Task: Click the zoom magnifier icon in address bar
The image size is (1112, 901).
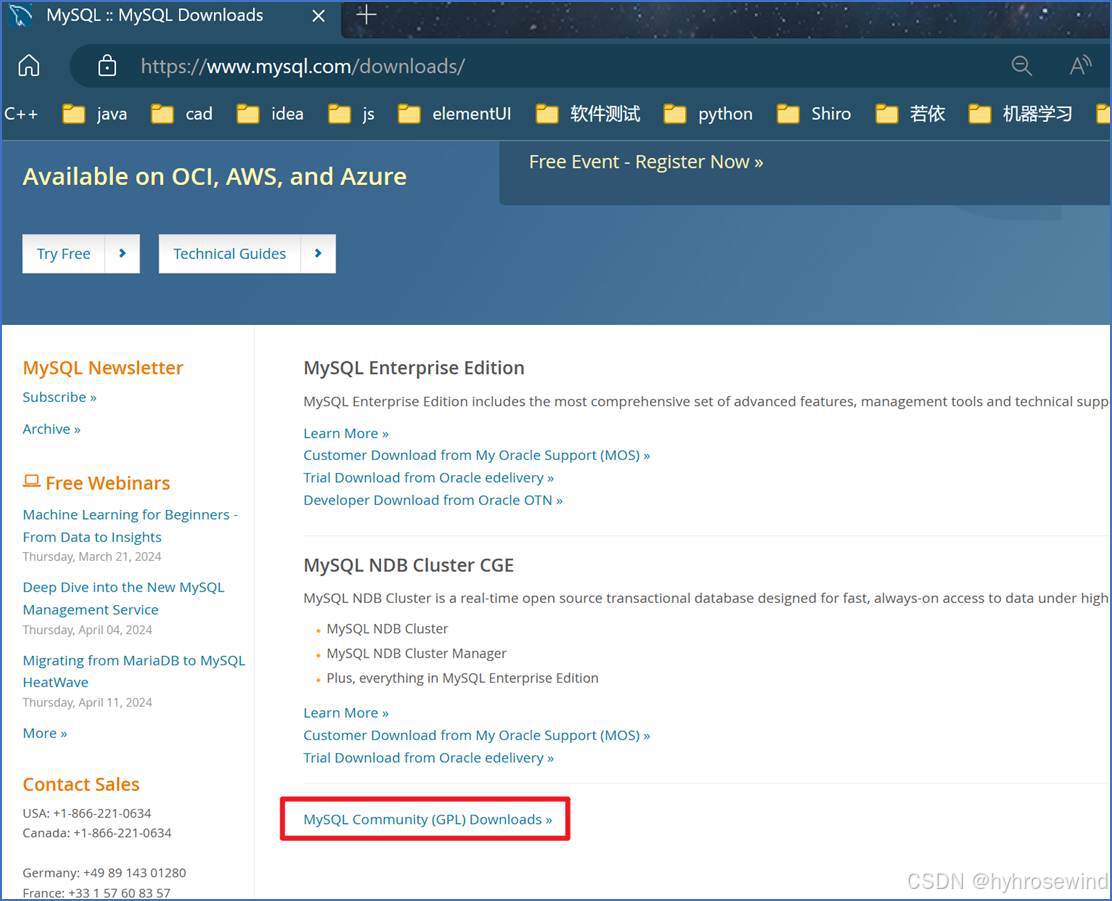Action: [1021, 66]
